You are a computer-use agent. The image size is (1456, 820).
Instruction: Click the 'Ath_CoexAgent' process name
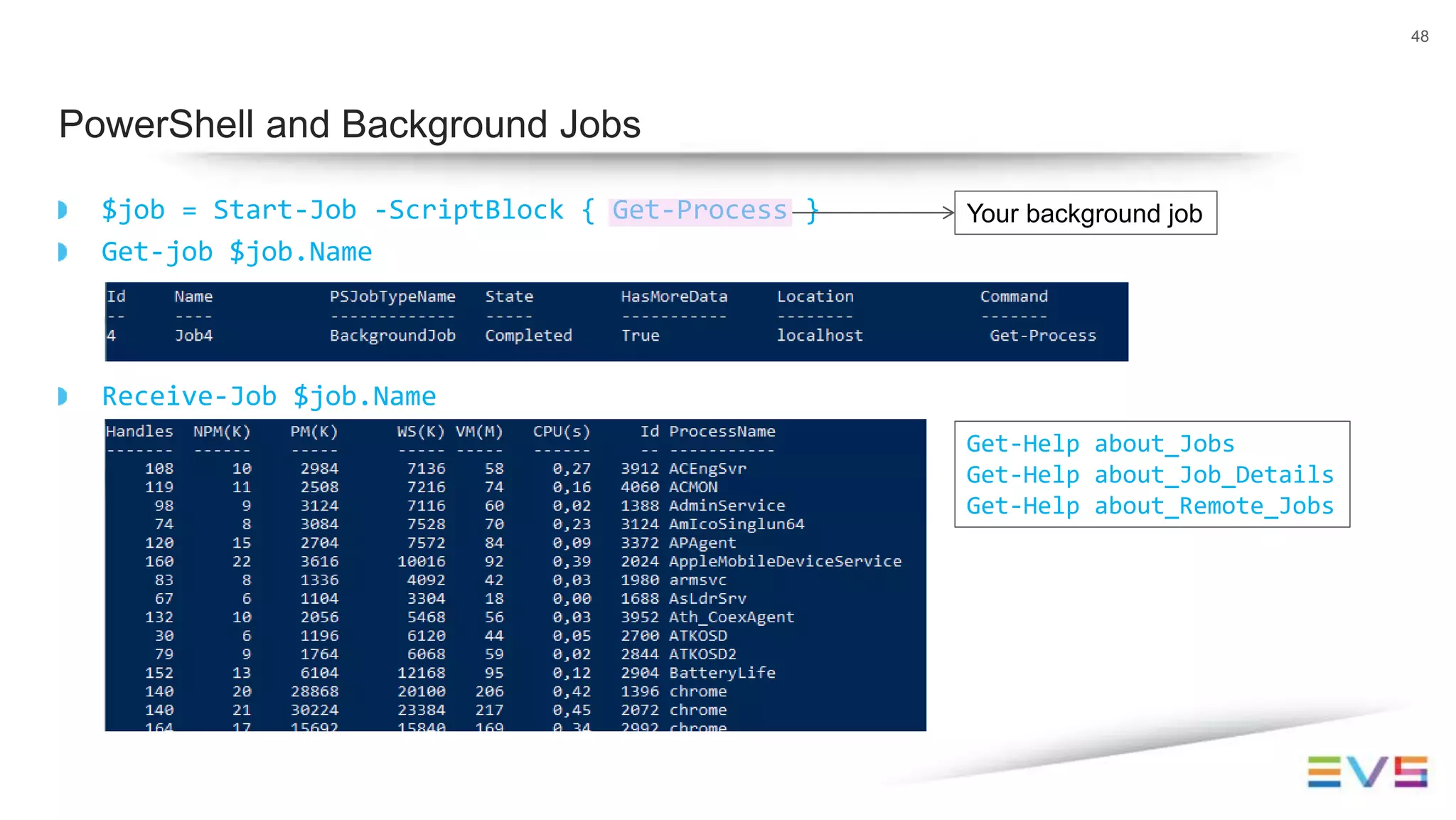732,617
